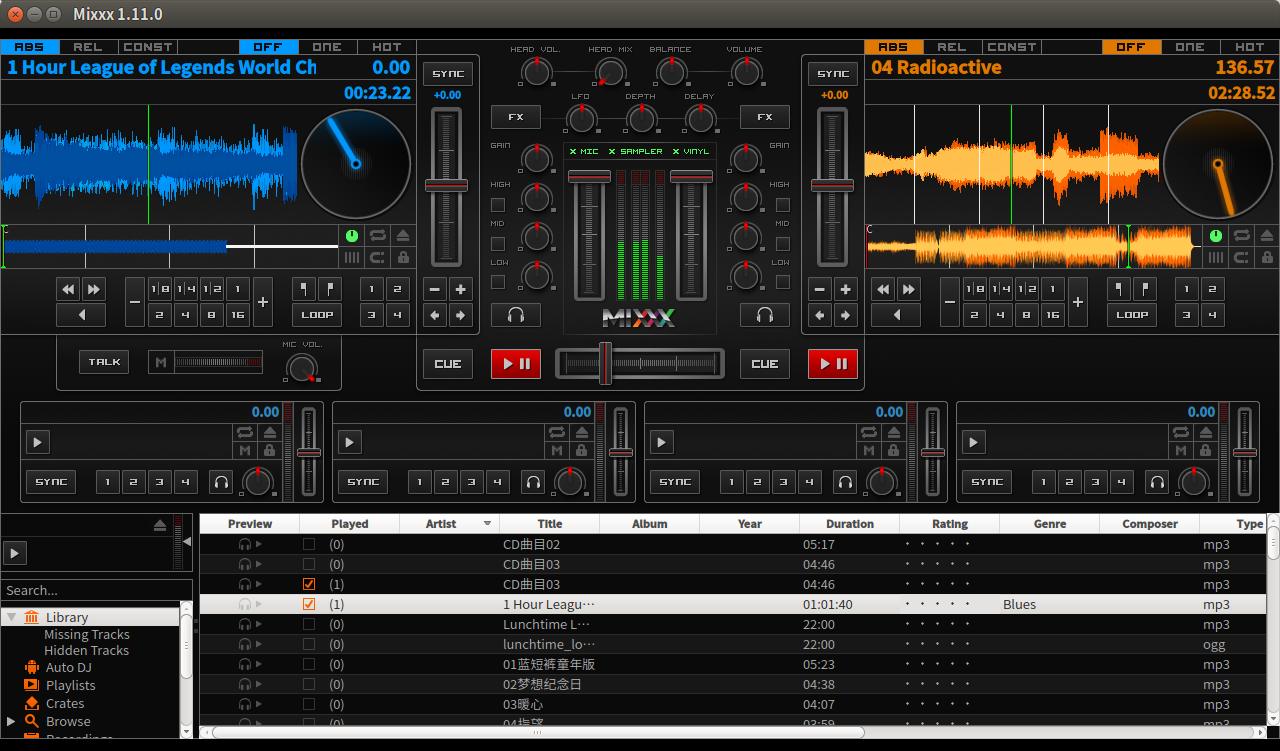Click the HEAD VOL. knob

[x=536, y=72]
